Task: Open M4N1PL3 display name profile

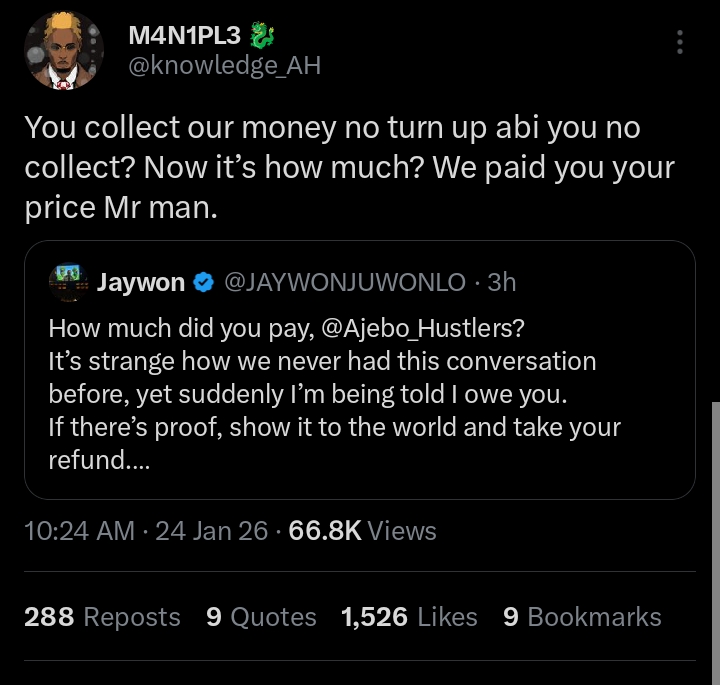Action: [185, 36]
